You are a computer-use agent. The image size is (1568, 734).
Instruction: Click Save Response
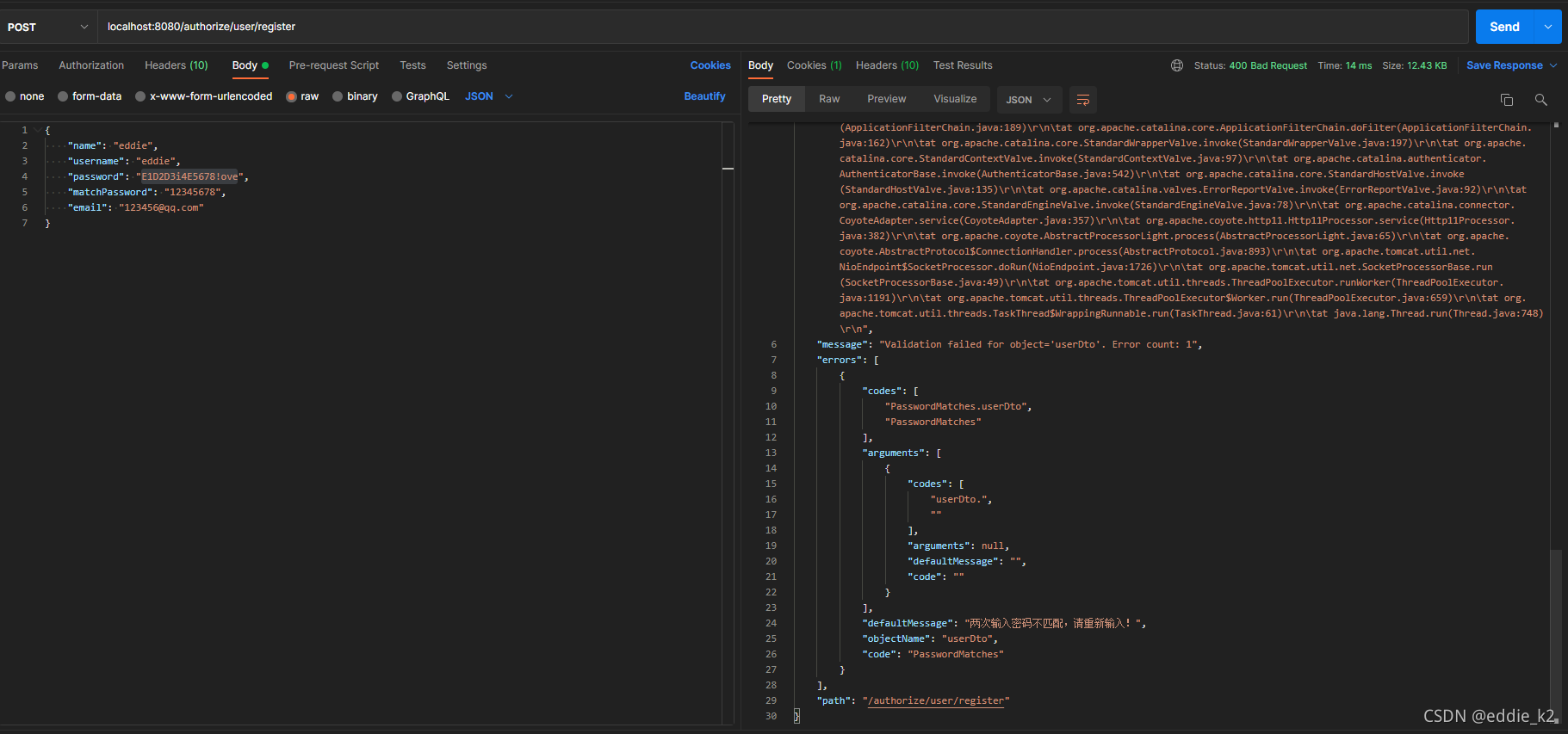[x=1504, y=65]
